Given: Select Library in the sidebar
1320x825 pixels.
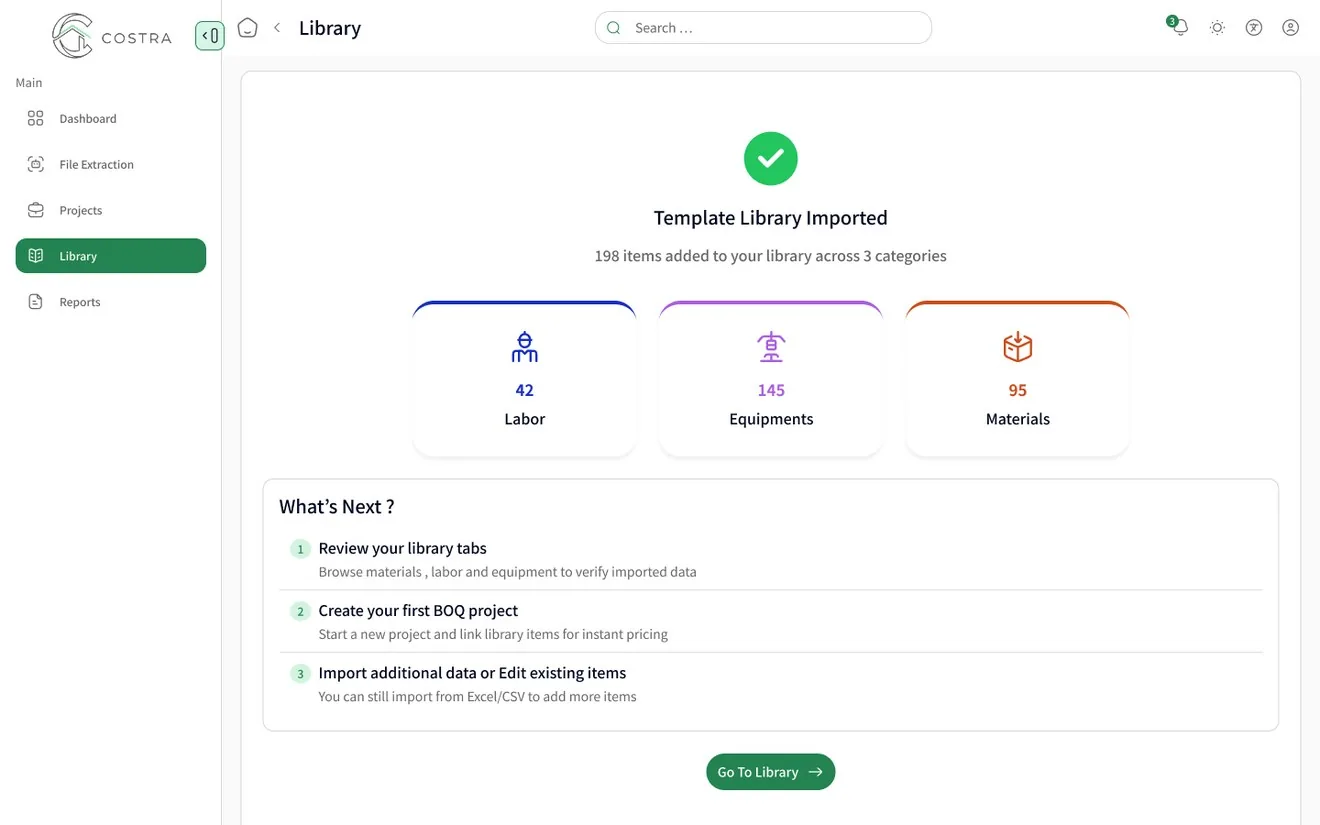Looking at the screenshot, I should click(x=111, y=256).
